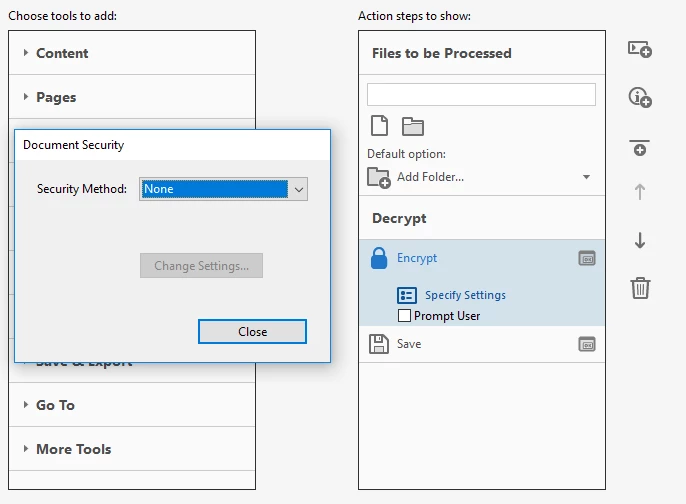Screen dimensions: 686x504
Task: Click the Specify Settings link
Action: coord(465,295)
